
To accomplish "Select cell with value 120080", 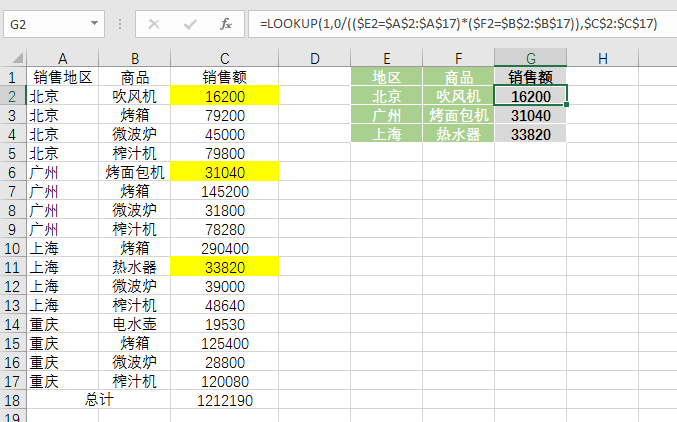I will tap(225, 381).
